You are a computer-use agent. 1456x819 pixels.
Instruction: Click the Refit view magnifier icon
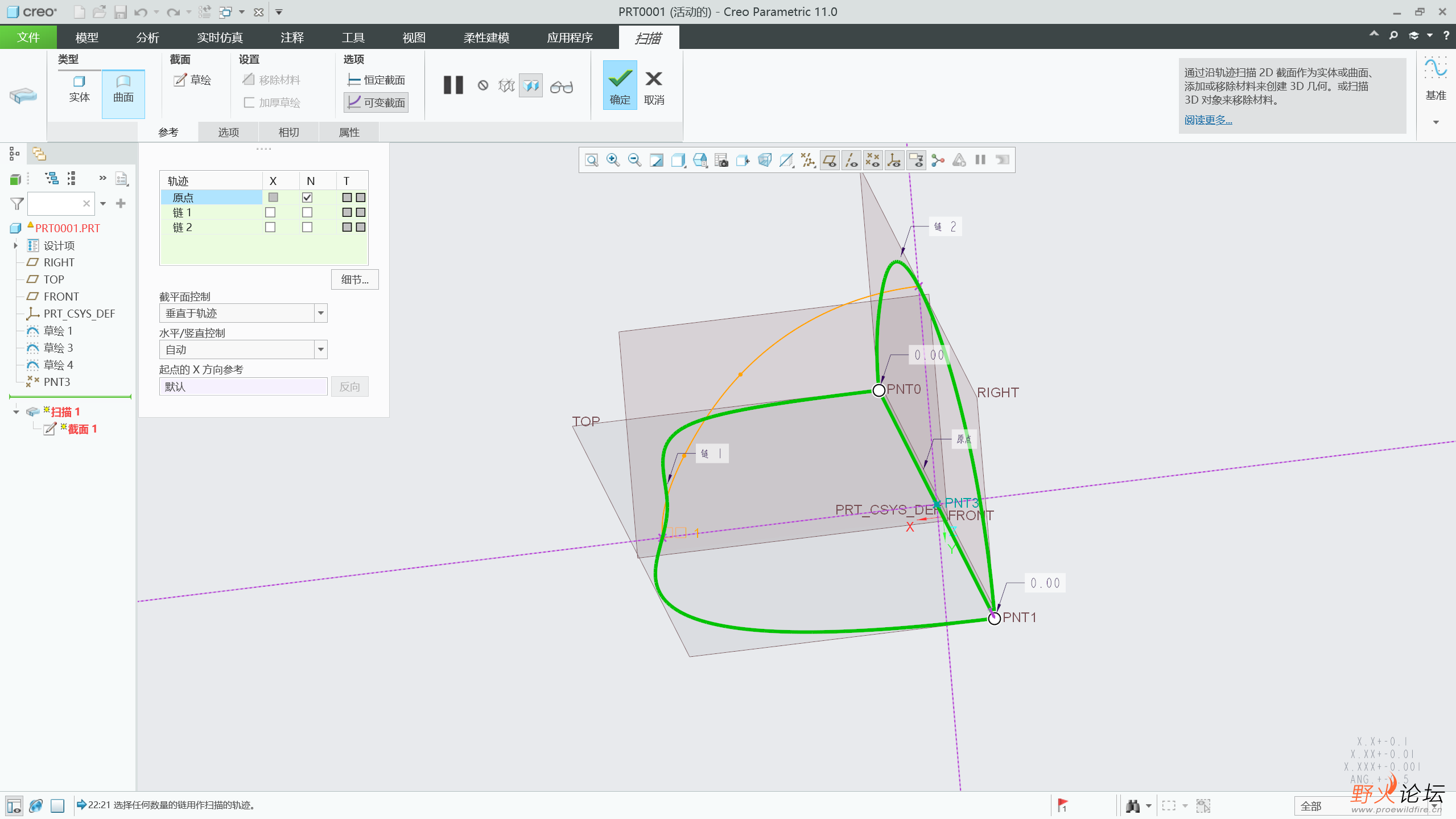pos(592,160)
